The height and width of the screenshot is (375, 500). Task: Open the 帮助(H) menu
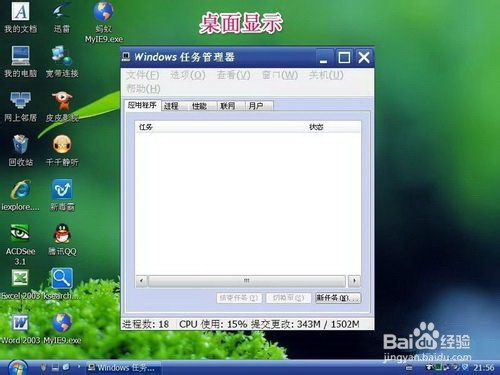[143, 89]
